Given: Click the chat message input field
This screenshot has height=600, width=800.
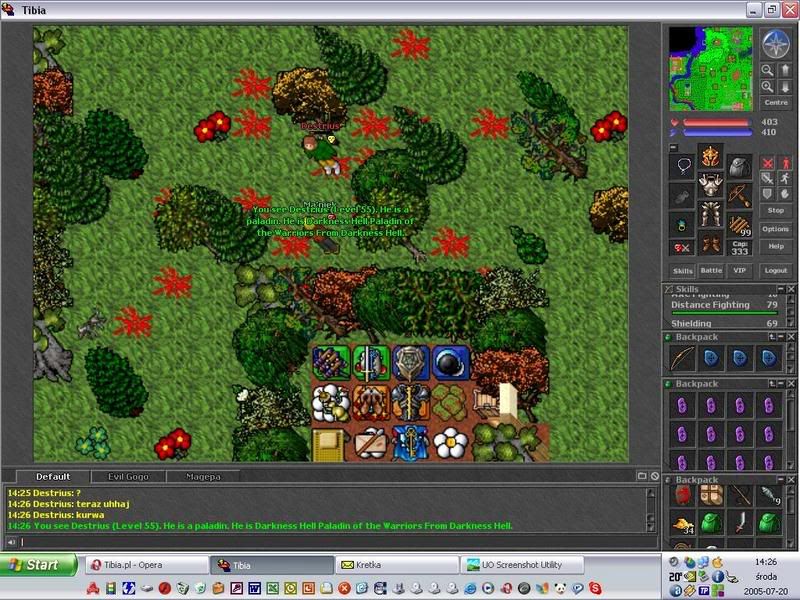Looking at the screenshot, I should click(x=337, y=542).
